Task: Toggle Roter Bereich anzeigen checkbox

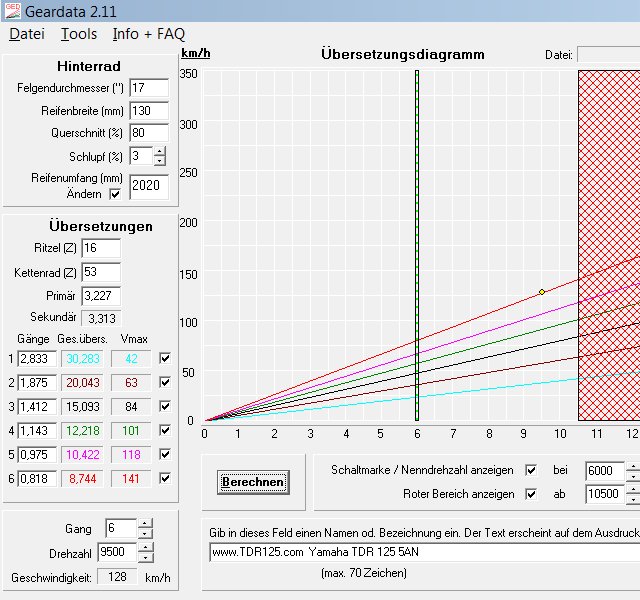Action: point(531,494)
